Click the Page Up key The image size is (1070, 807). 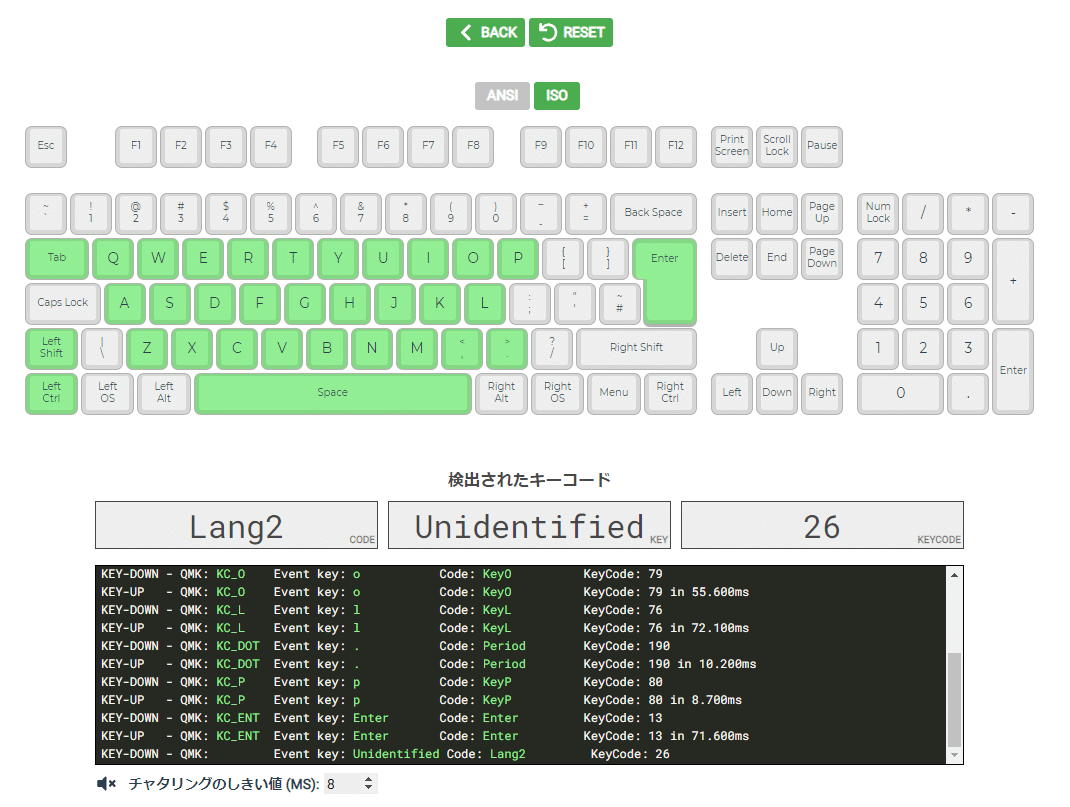pyautogui.click(x=822, y=213)
